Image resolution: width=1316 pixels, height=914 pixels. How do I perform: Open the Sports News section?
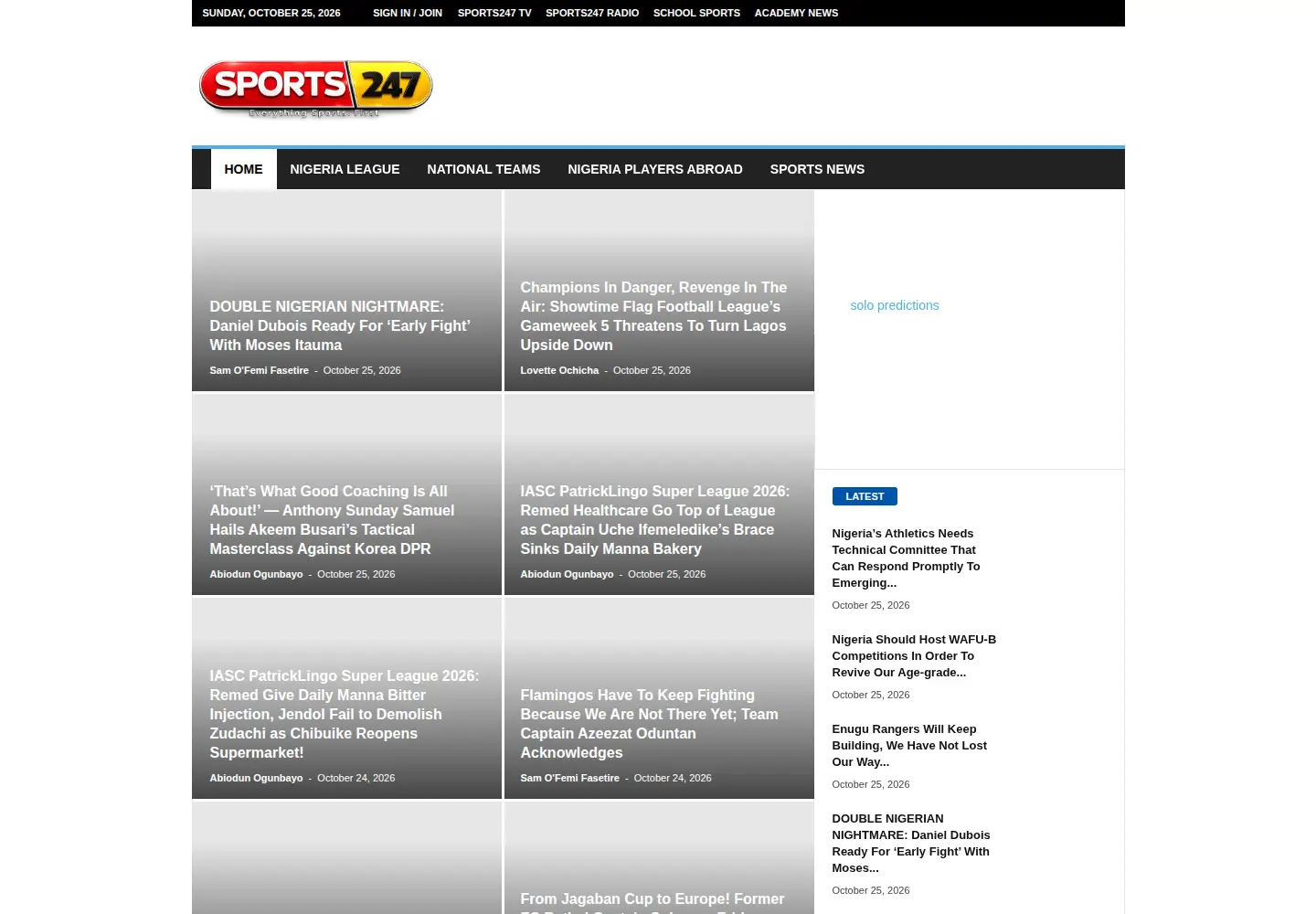pos(817,169)
